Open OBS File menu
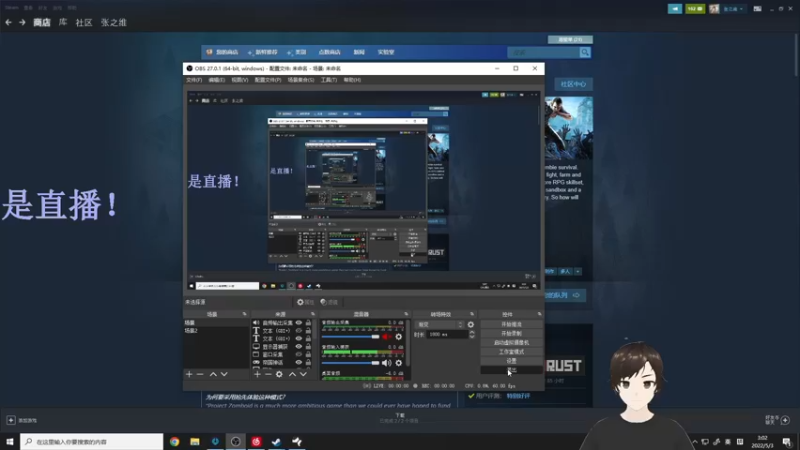800x450 pixels. click(x=194, y=80)
